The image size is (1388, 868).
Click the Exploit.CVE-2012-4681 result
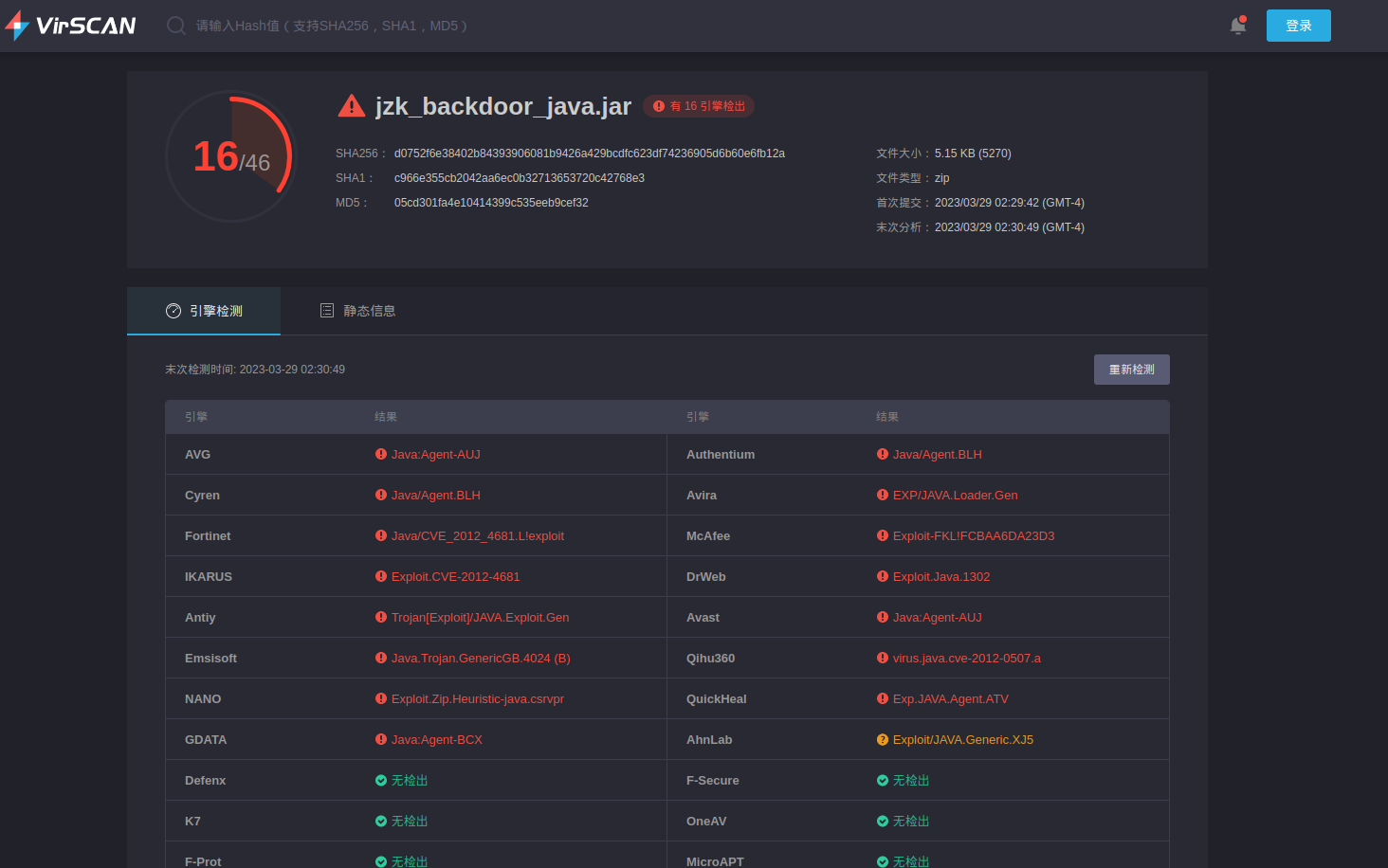pos(456,576)
